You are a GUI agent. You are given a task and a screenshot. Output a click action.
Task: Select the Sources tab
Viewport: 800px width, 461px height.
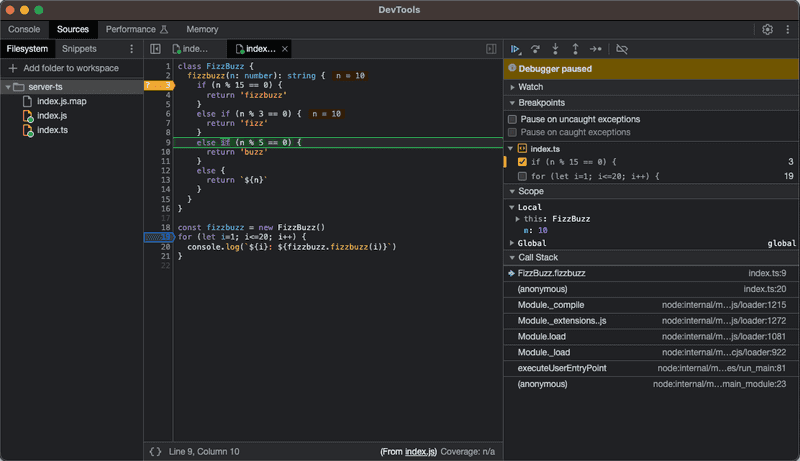73,30
